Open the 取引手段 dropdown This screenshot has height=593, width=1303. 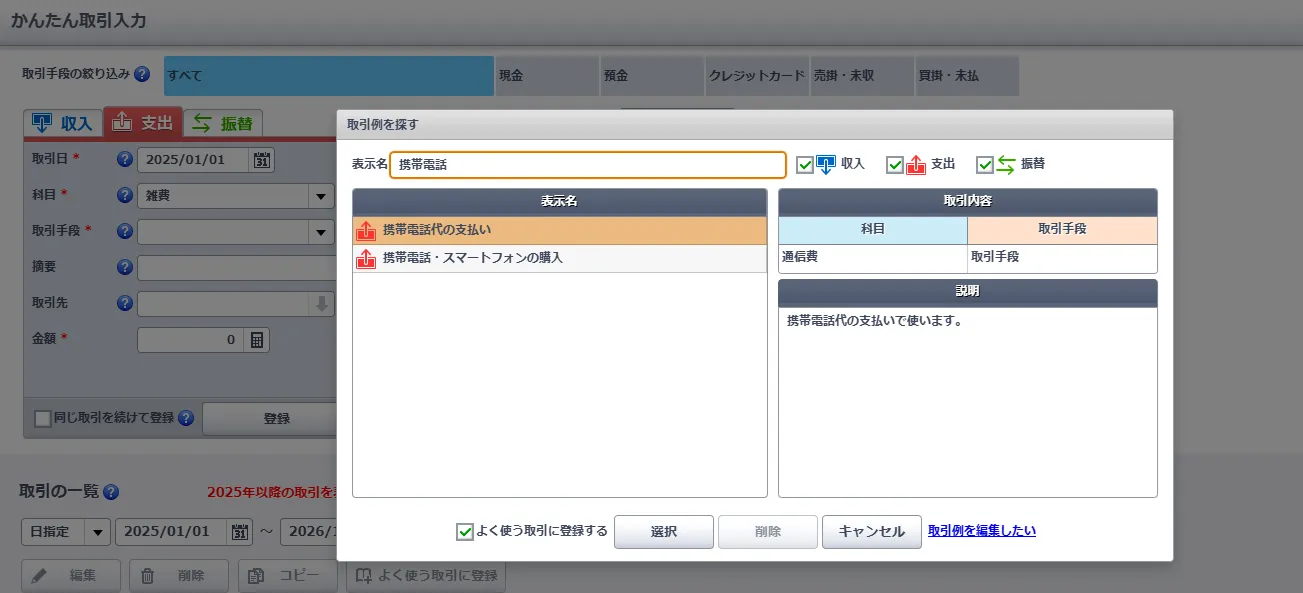[x=320, y=230]
